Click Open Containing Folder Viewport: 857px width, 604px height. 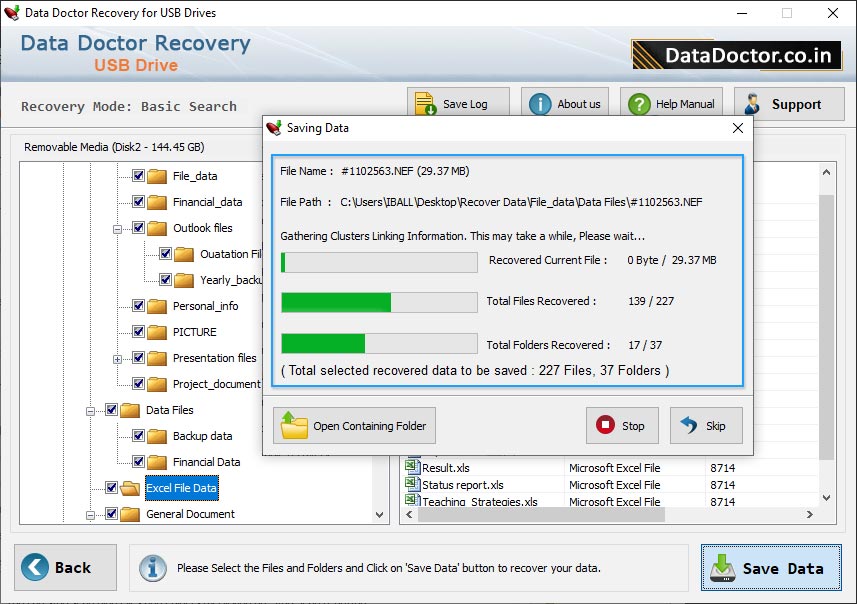(354, 425)
